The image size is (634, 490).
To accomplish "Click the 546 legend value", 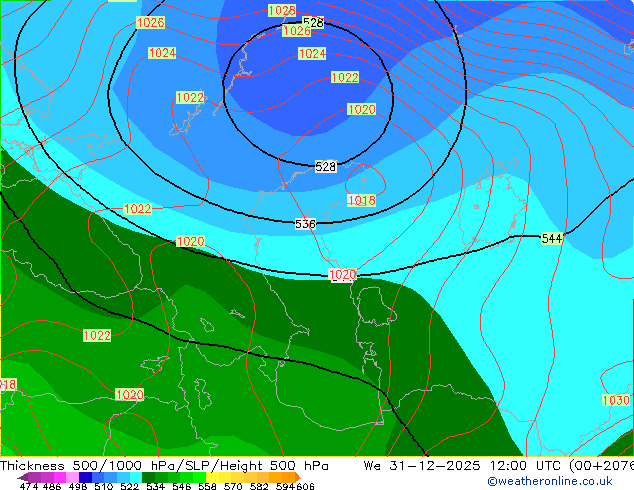I will (181, 486).
